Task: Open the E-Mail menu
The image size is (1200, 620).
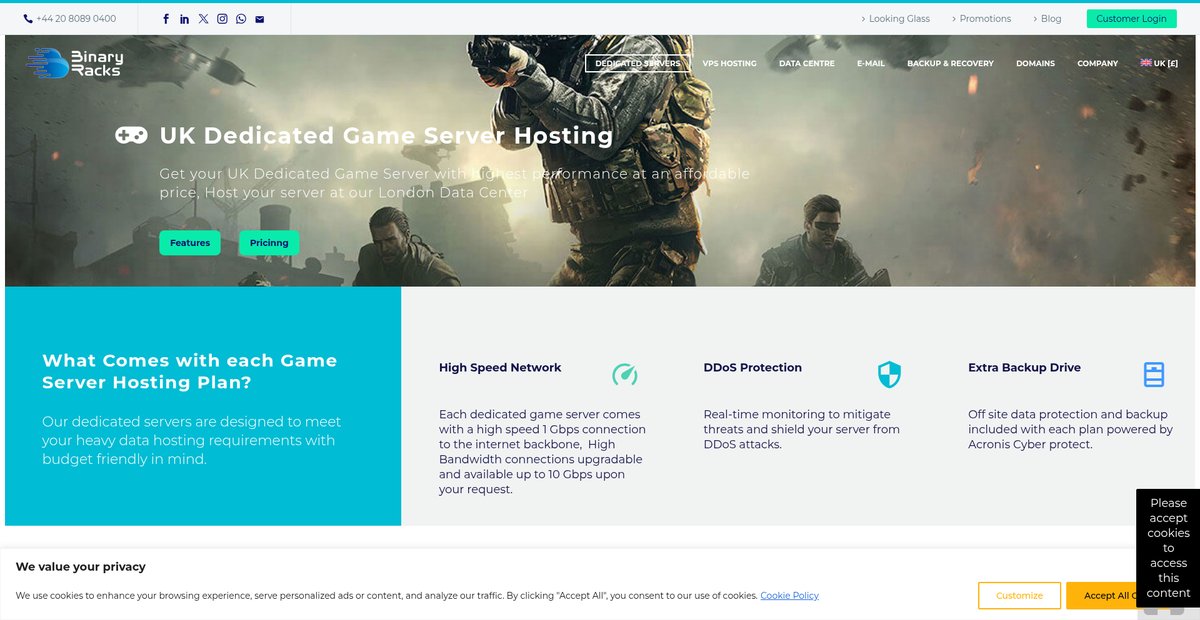Action: click(x=871, y=64)
